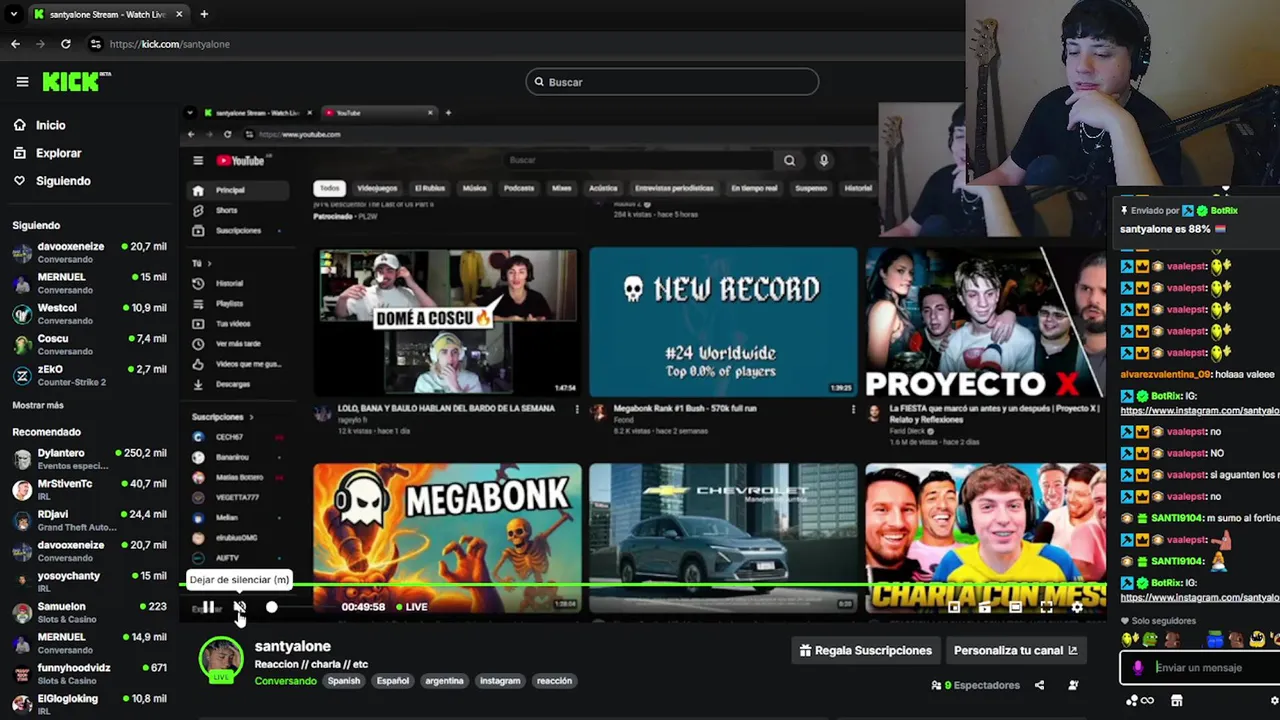Select the YouTube tab in streamed browser

pos(378,113)
